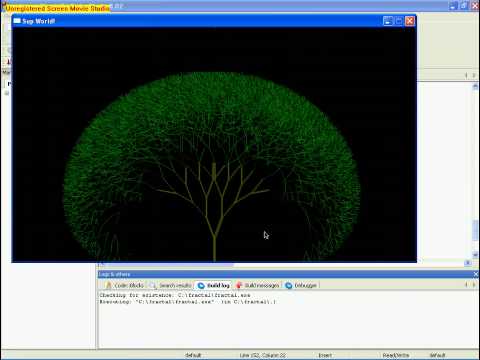
Task: Click the editor vertical scrollbar up arrow
Action: click(475, 86)
